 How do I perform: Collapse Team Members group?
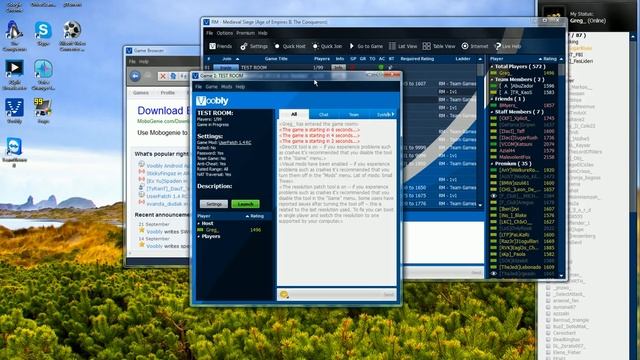492,80
